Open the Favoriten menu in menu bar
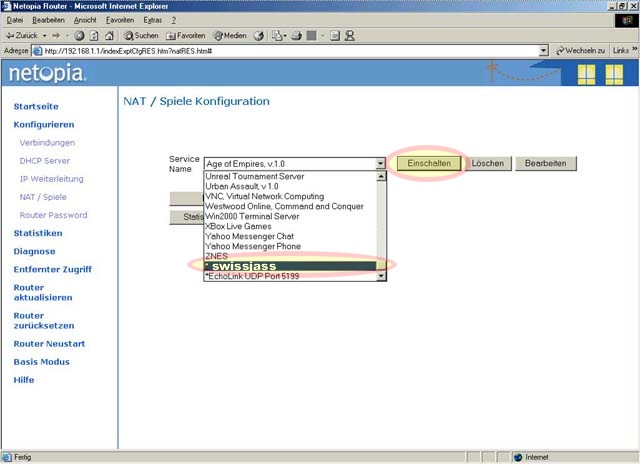The width and height of the screenshot is (640, 464). coord(120,20)
